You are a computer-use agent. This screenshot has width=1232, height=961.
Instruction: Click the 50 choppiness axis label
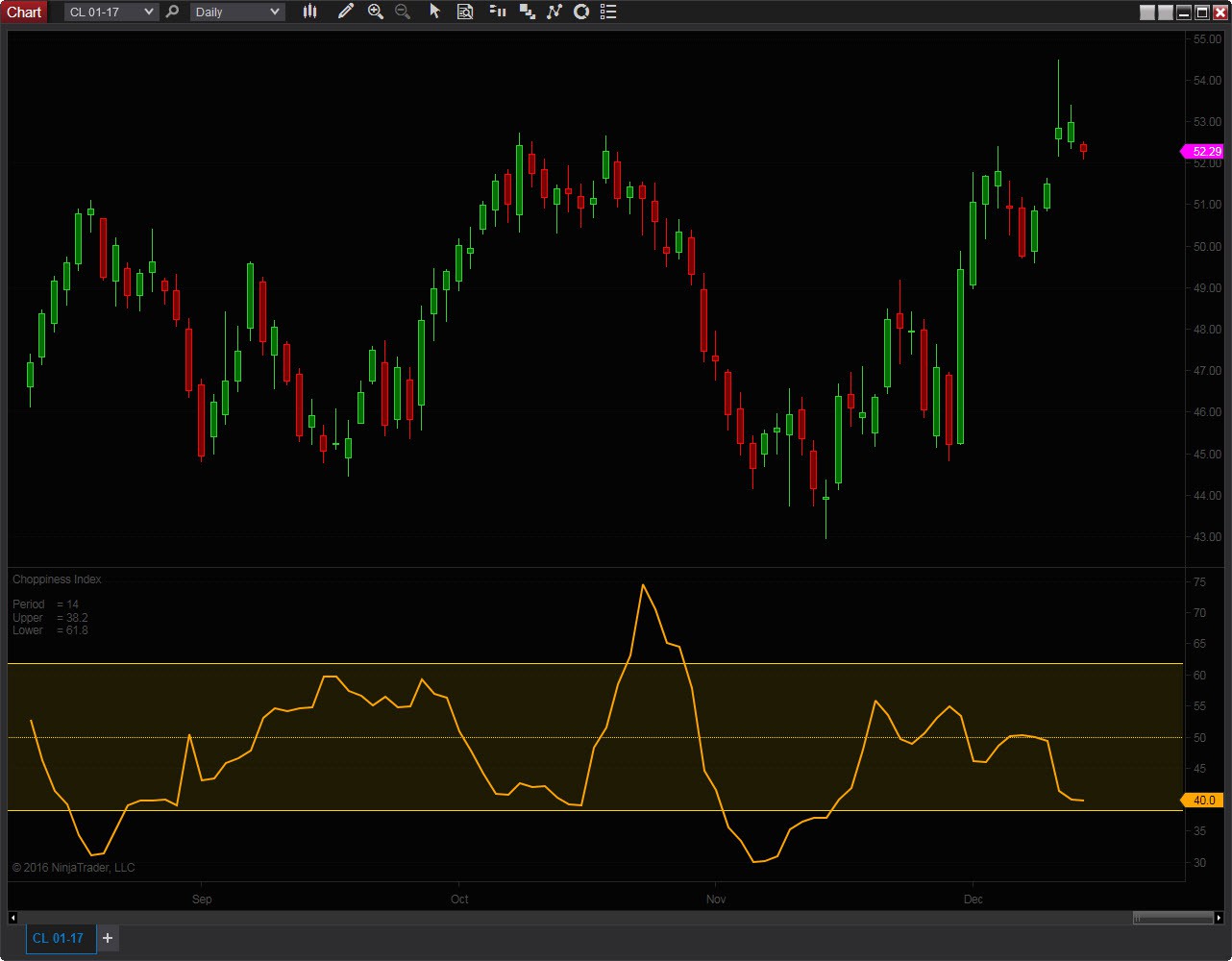(1199, 737)
